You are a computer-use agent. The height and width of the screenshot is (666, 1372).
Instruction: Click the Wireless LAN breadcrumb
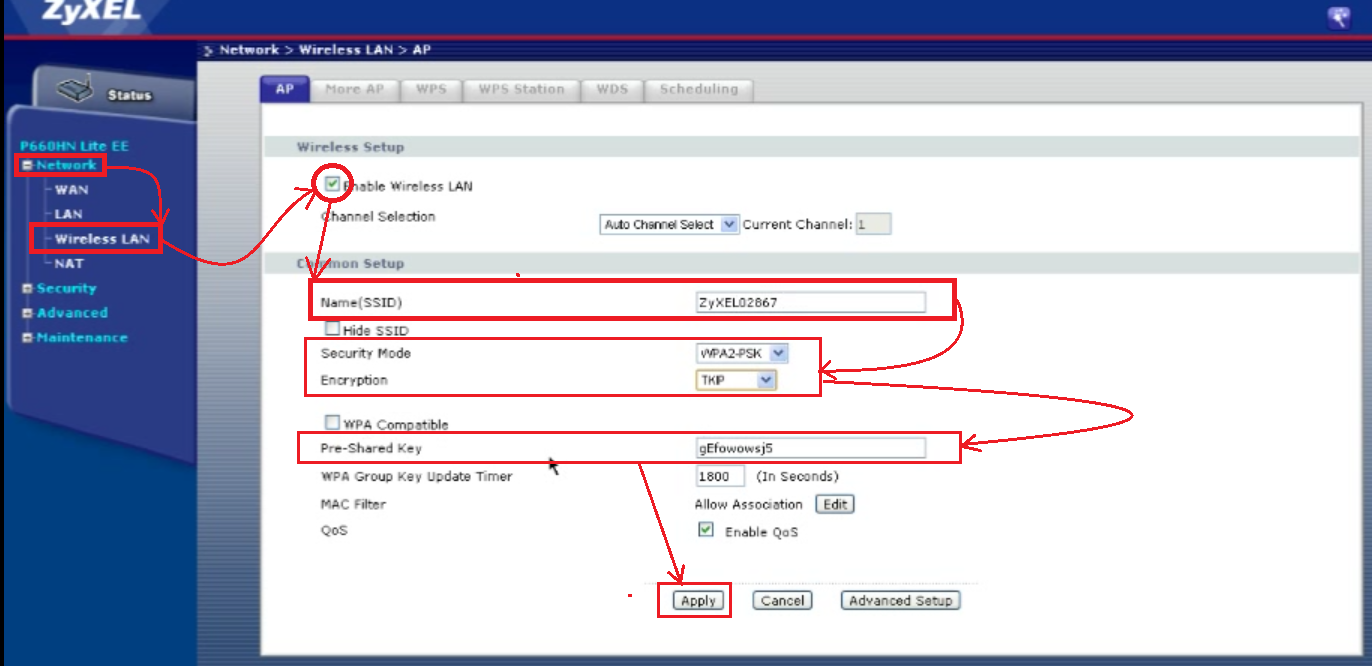point(347,49)
